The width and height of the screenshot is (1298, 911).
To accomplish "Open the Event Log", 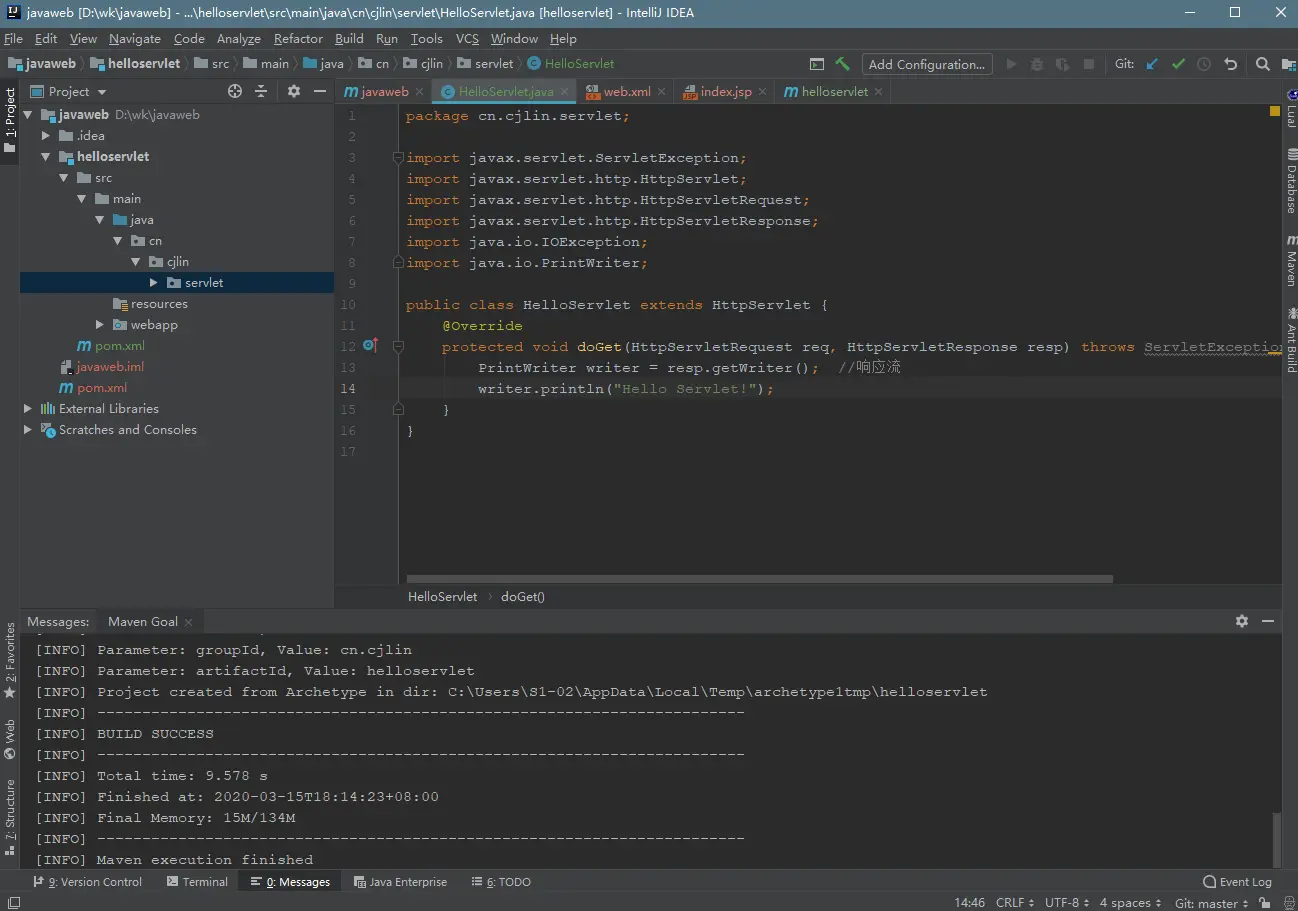I will pyautogui.click(x=1237, y=882).
